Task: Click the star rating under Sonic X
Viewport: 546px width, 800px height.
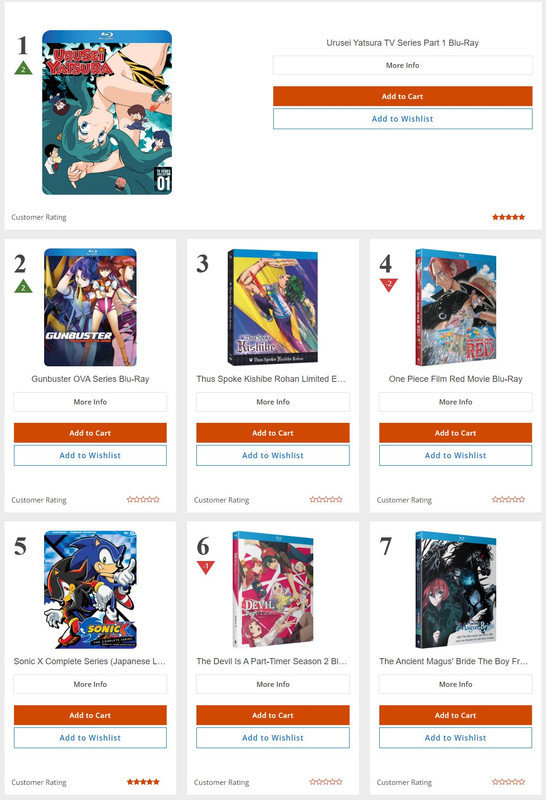Action: (x=143, y=782)
